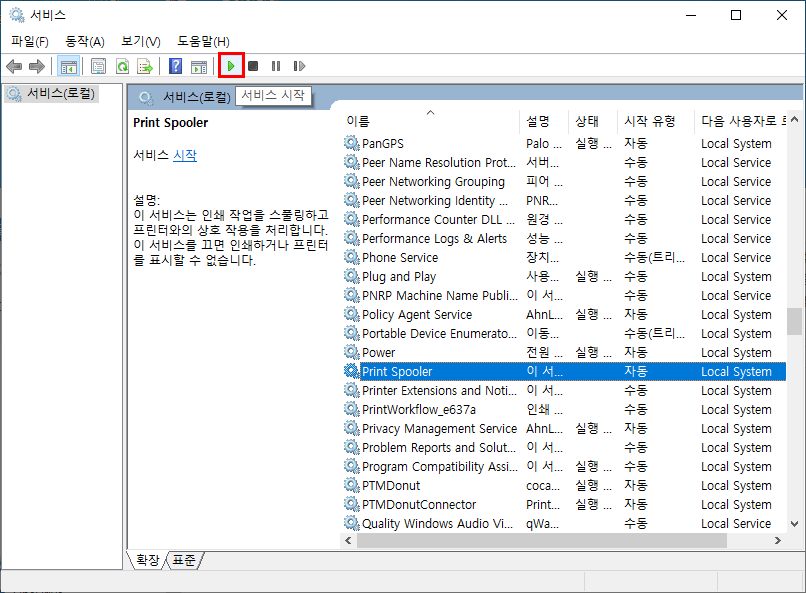Select Program Compatibility Assi... service

coord(564,467)
